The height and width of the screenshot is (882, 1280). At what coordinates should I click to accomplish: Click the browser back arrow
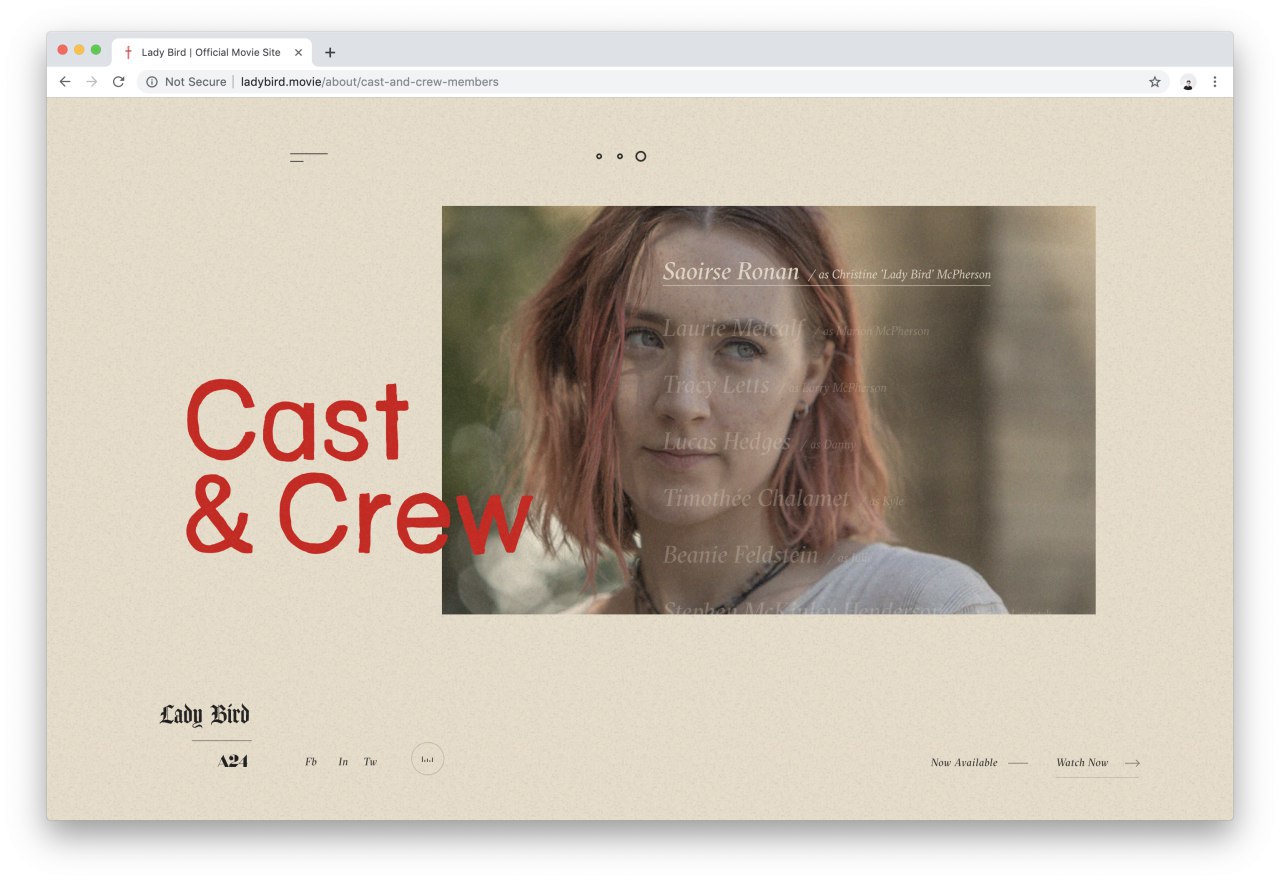point(65,82)
